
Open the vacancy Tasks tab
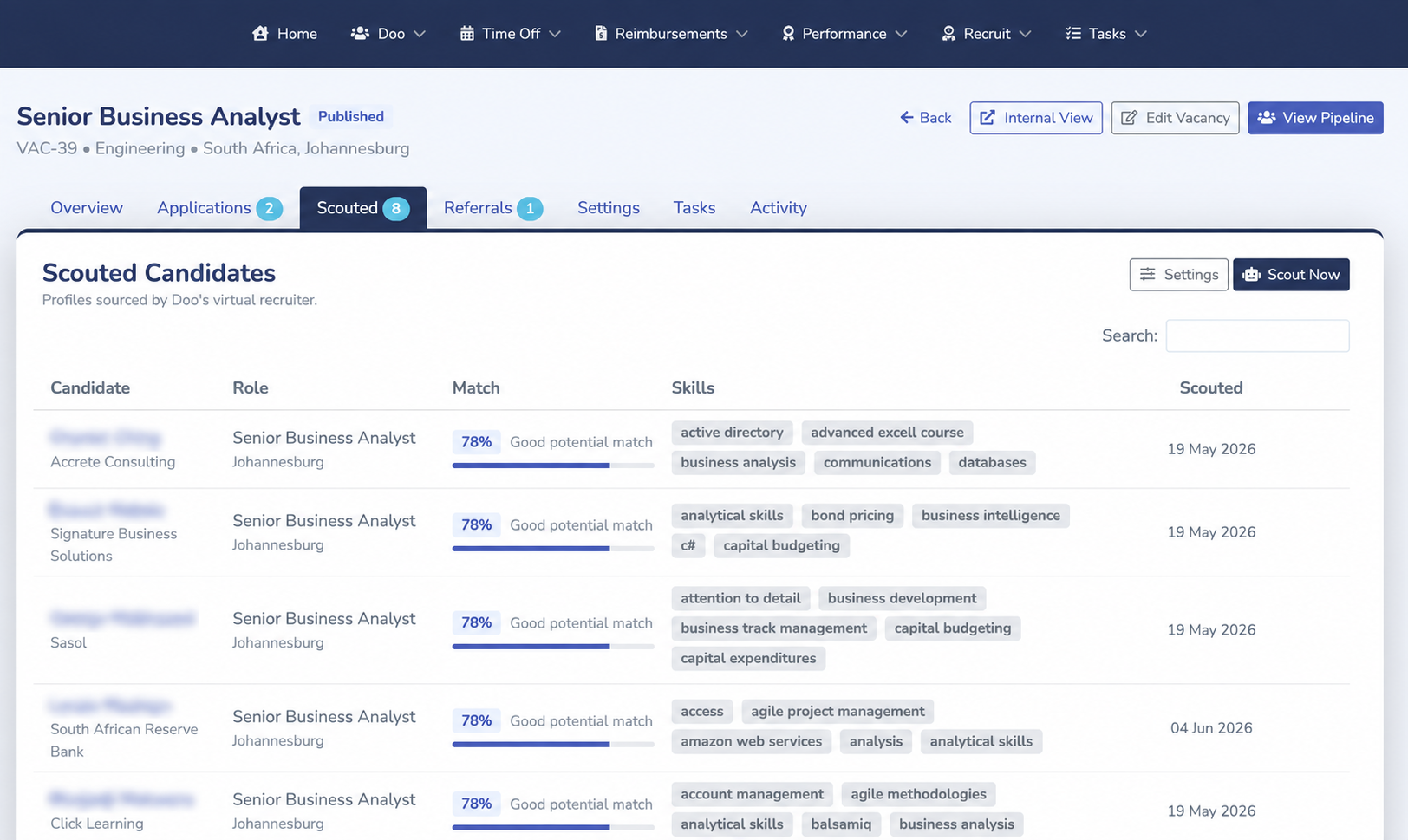coord(694,208)
